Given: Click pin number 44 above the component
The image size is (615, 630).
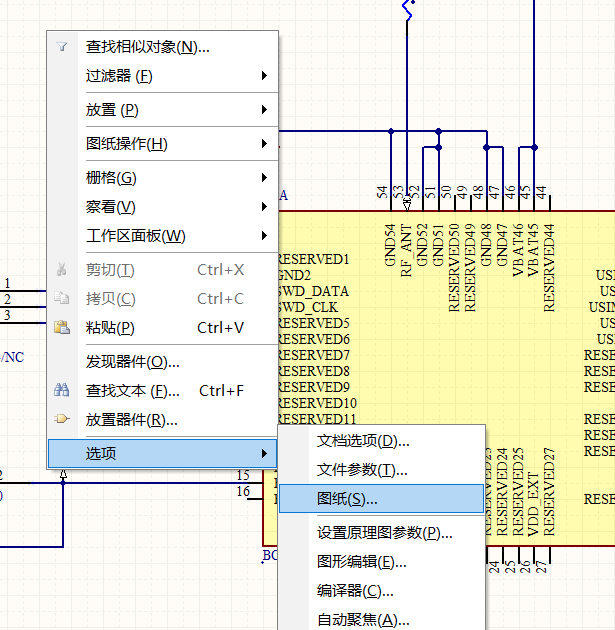Looking at the screenshot, I should click(541, 192).
